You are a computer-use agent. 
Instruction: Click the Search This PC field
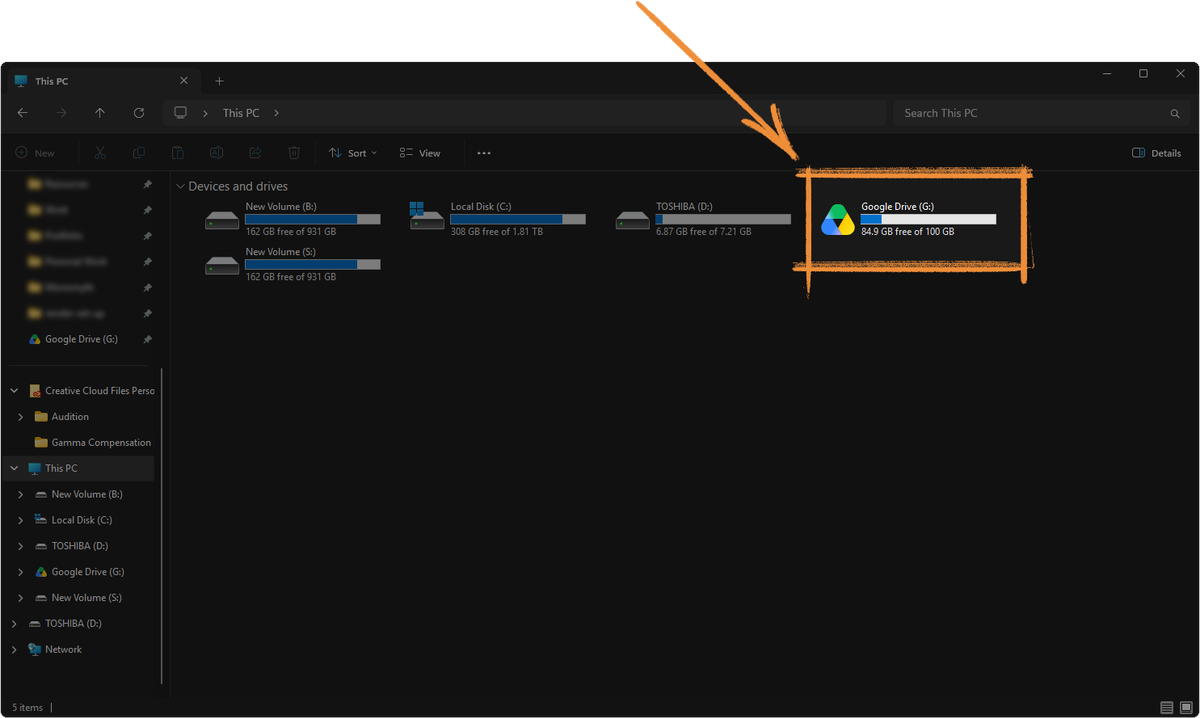1041,113
